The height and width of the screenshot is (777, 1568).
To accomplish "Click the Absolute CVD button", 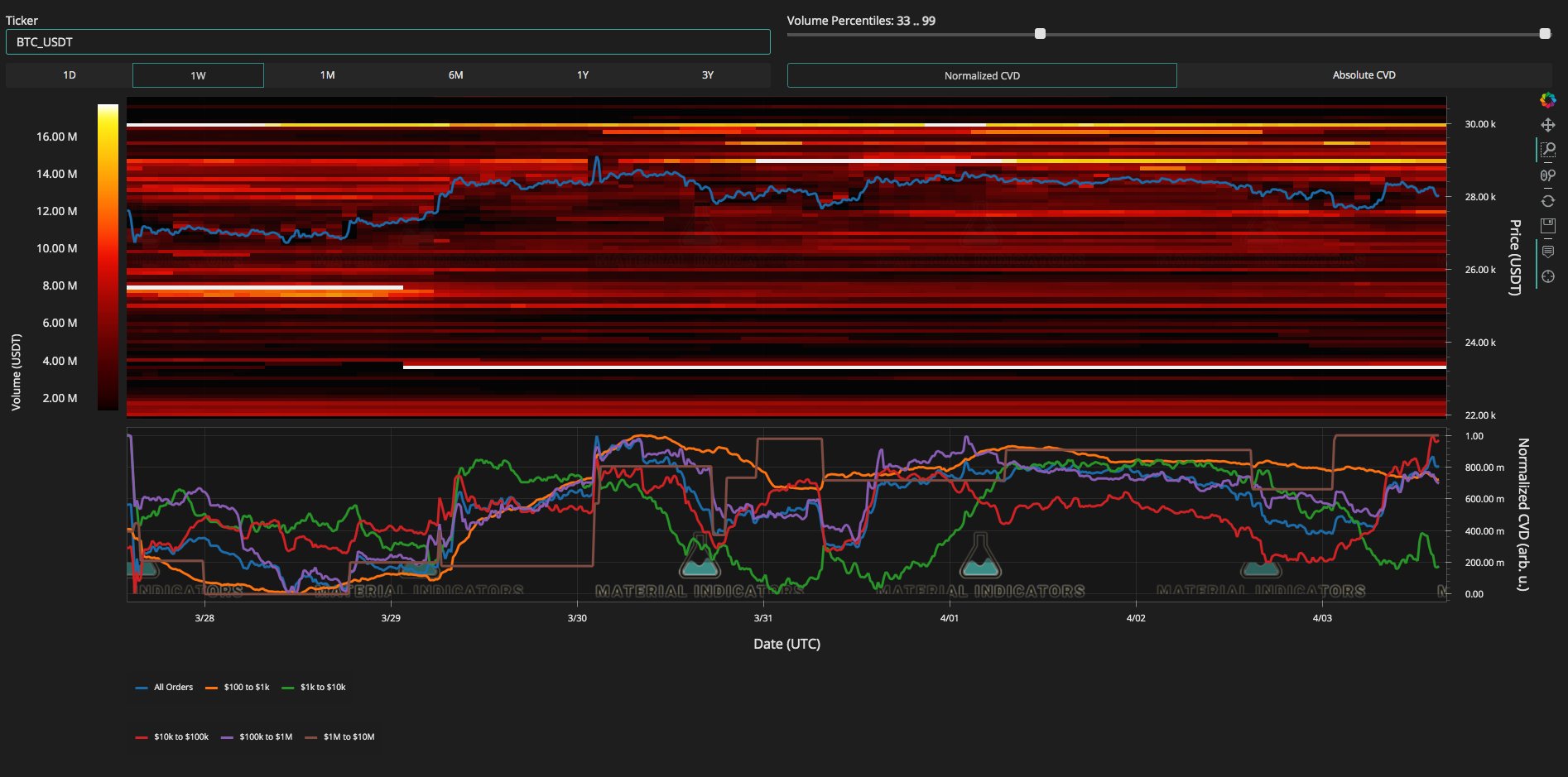I will [x=1364, y=75].
